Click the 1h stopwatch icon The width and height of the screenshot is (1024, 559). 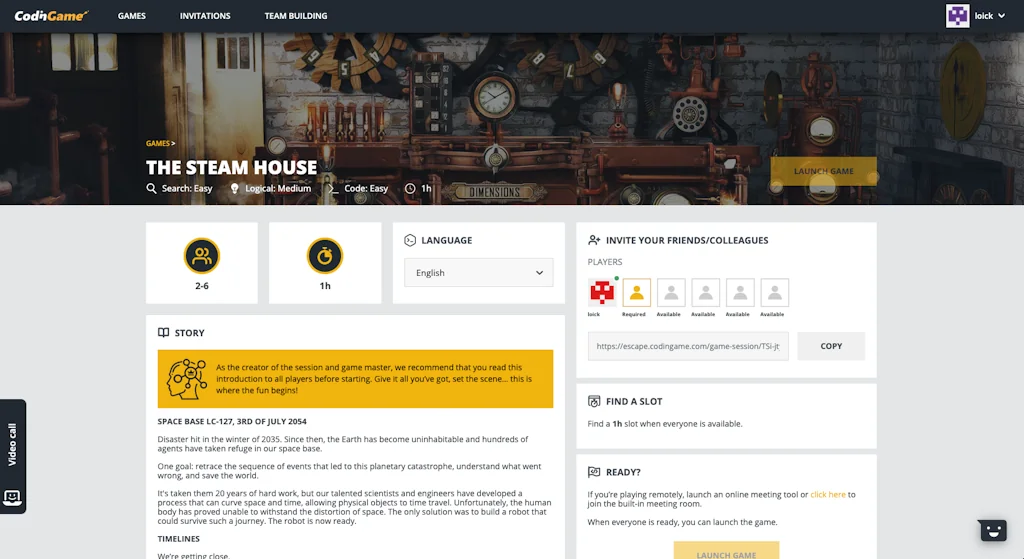325,256
